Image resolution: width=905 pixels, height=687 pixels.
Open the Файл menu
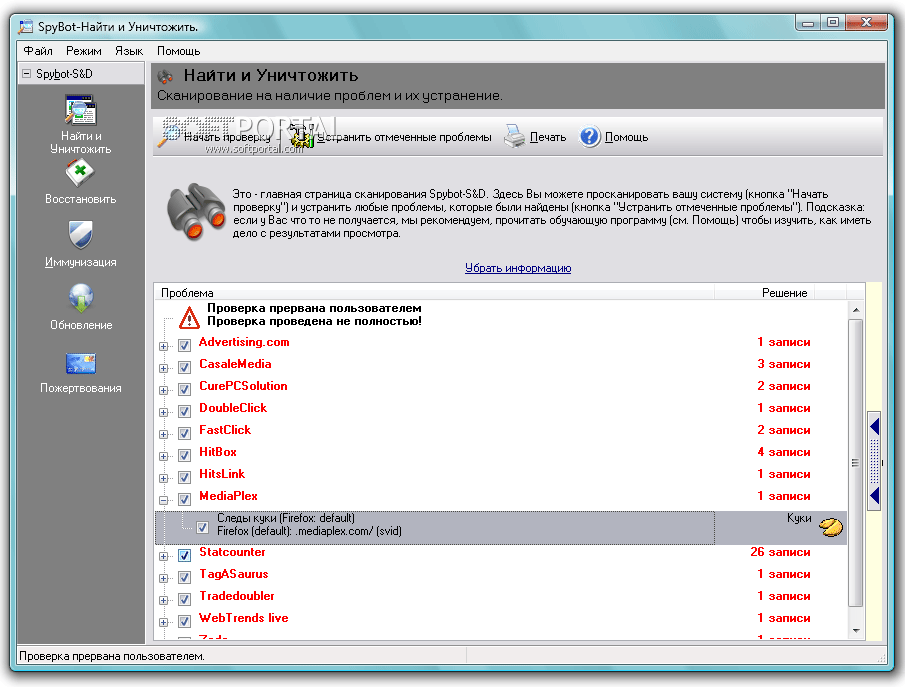pyautogui.click(x=38, y=51)
